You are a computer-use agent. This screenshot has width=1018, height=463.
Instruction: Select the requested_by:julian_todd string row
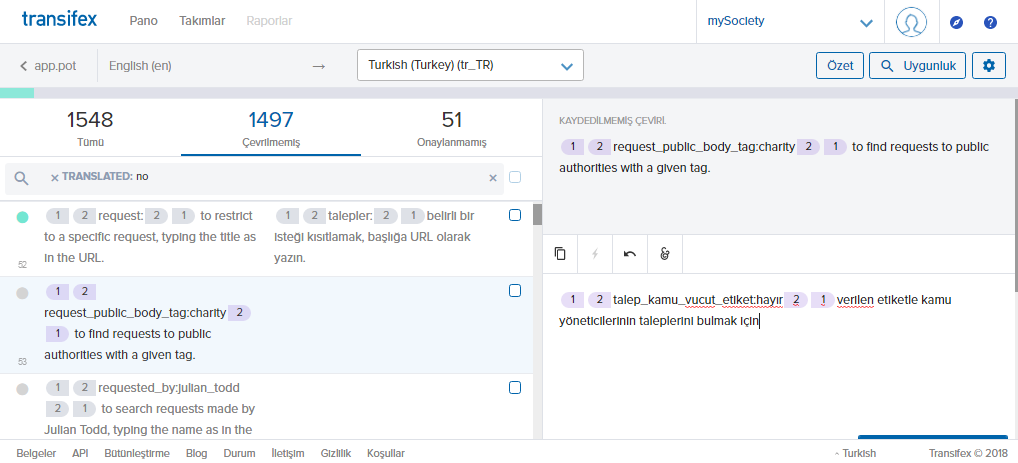266,407
